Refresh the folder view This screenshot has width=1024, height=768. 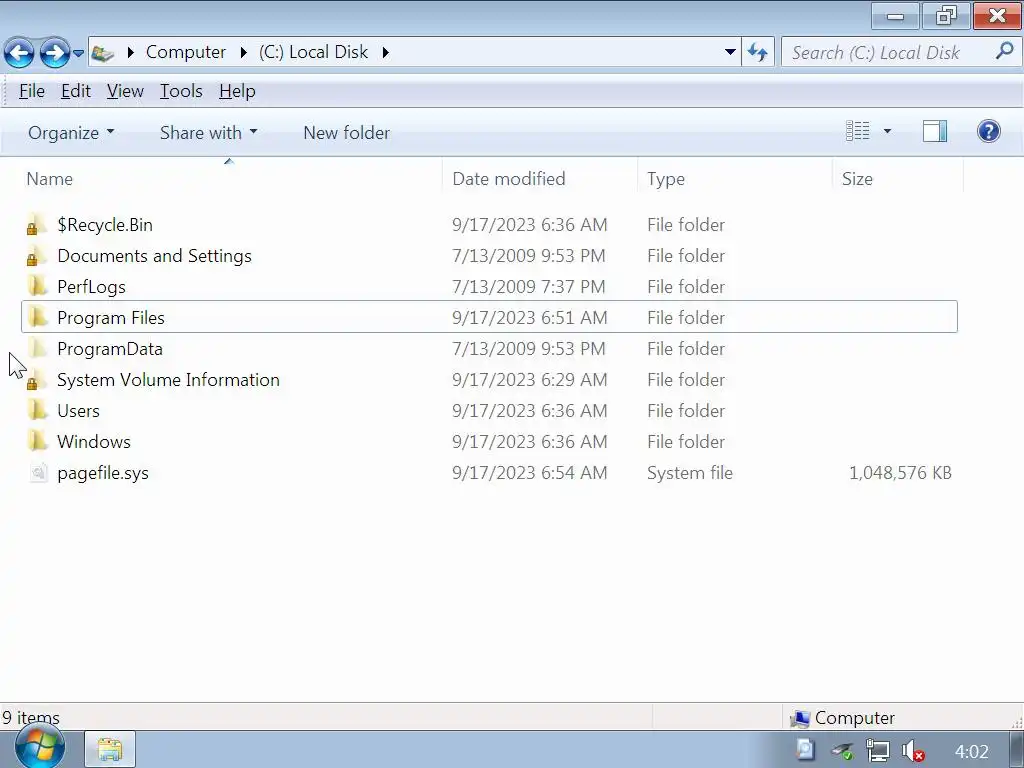point(758,52)
